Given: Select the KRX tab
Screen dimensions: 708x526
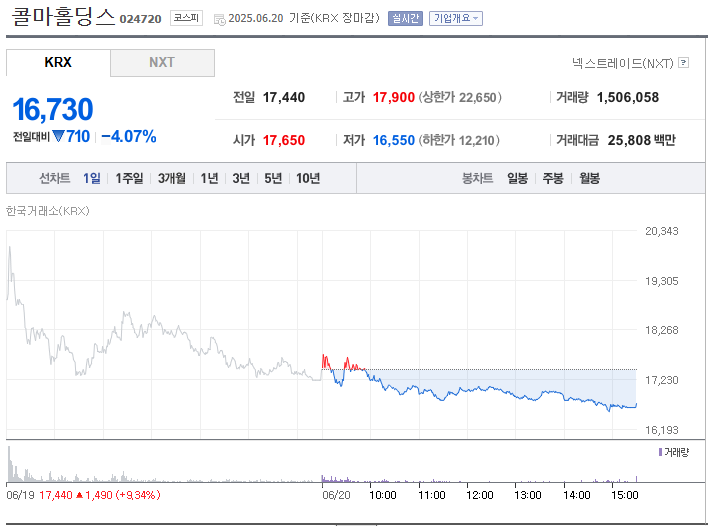Looking at the screenshot, I should (58, 62).
